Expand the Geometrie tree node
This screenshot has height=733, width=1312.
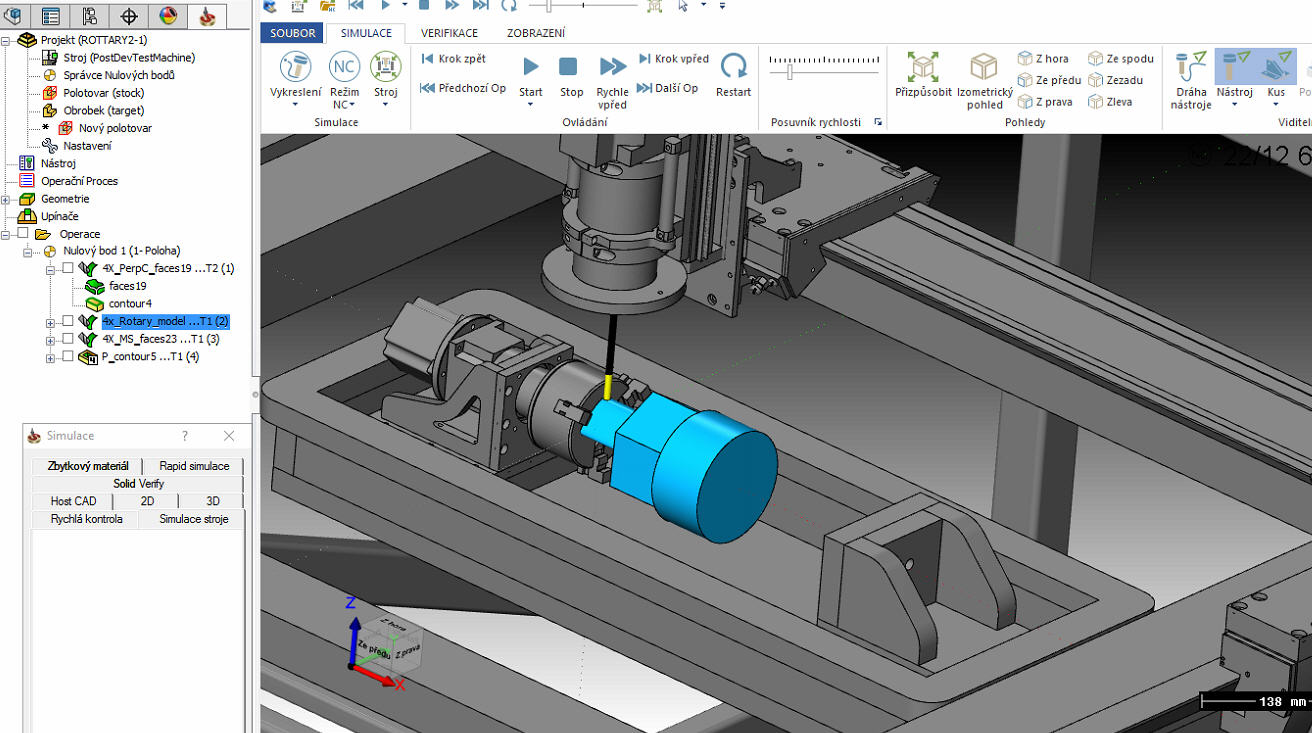[x=6, y=199]
